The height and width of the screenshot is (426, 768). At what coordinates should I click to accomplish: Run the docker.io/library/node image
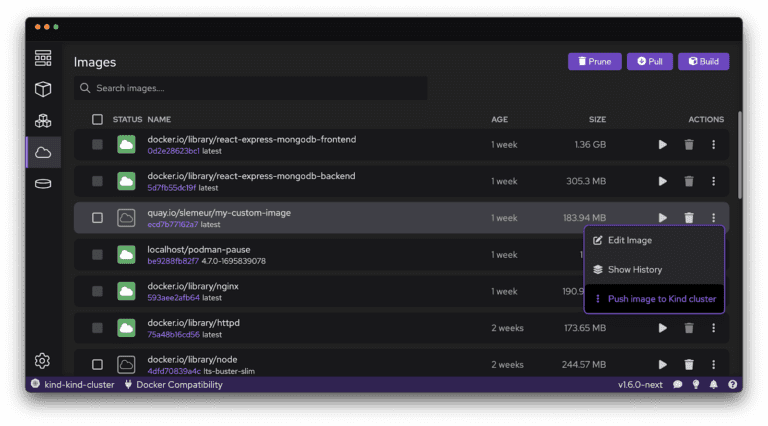[662, 364]
